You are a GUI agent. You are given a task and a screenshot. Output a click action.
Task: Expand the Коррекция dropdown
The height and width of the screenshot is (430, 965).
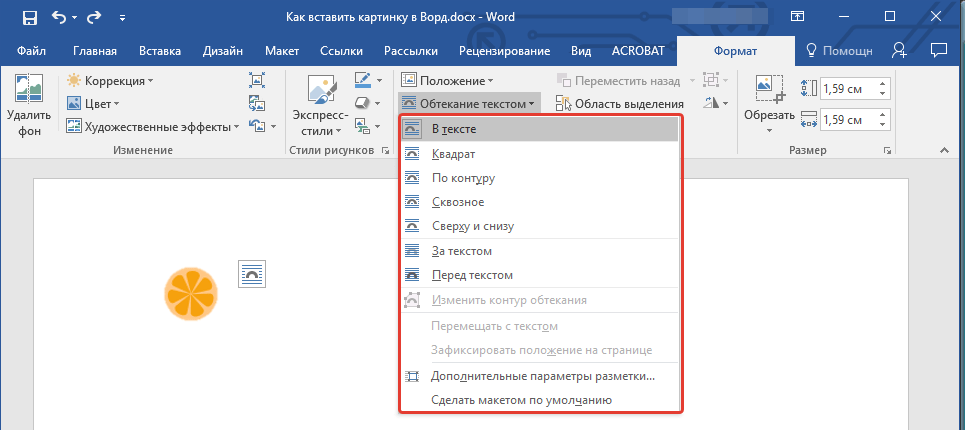[110, 80]
